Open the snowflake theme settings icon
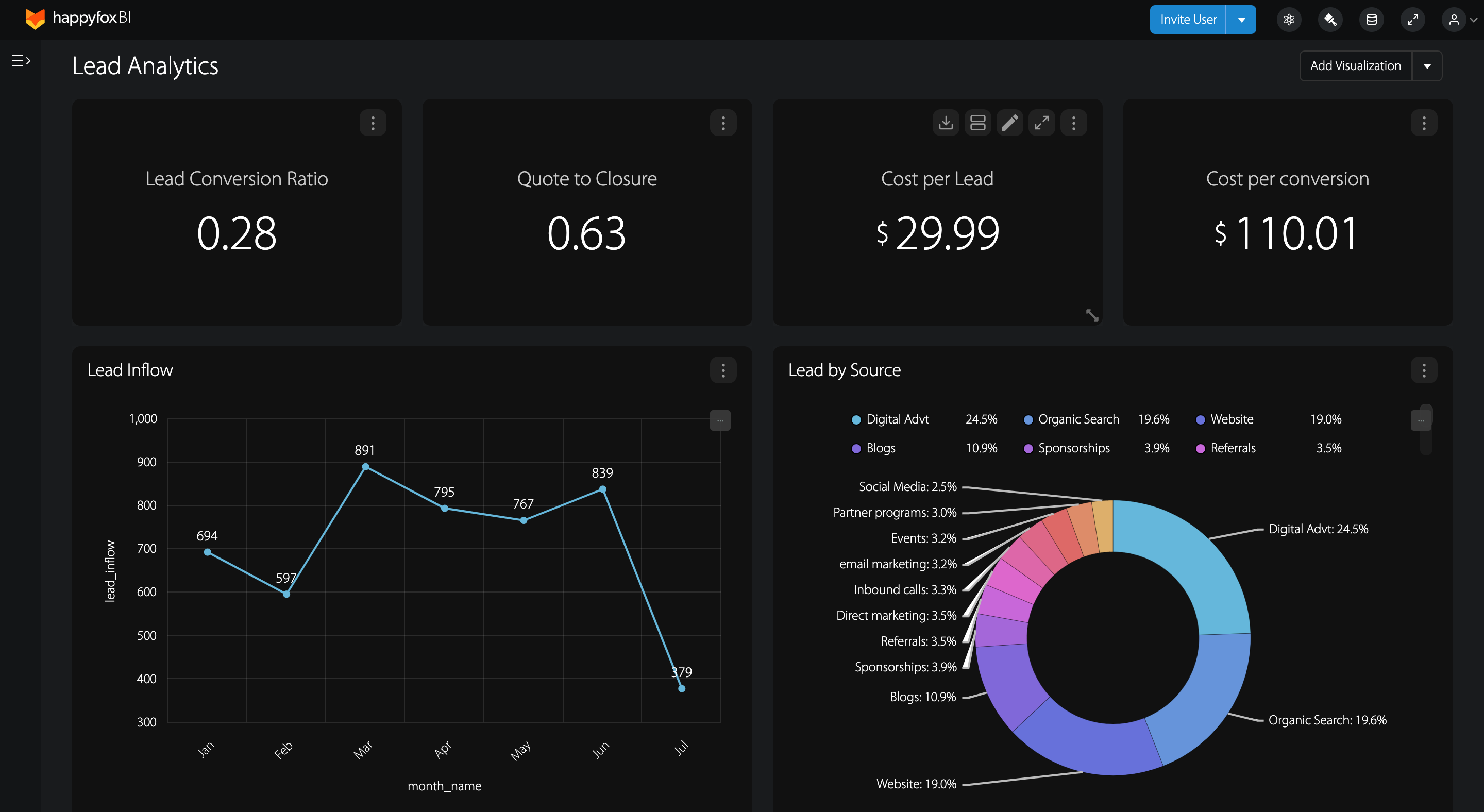Image resolution: width=1484 pixels, height=812 pixels. click(x=1289, y=20)
